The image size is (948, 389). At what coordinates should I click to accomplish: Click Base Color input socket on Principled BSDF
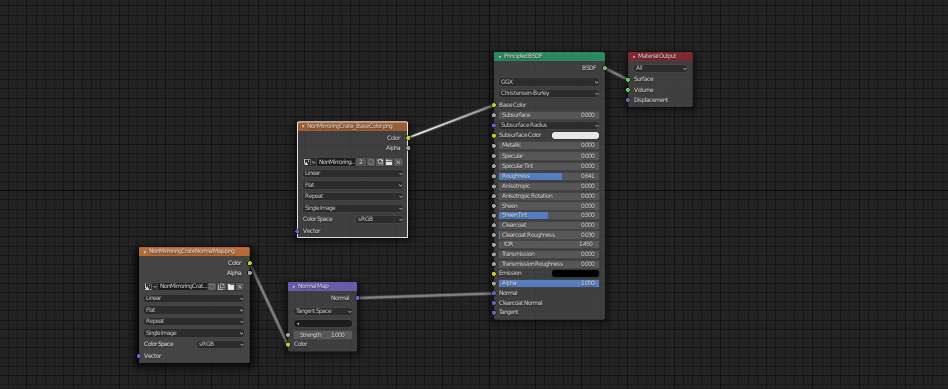click(x=494, y=105)
